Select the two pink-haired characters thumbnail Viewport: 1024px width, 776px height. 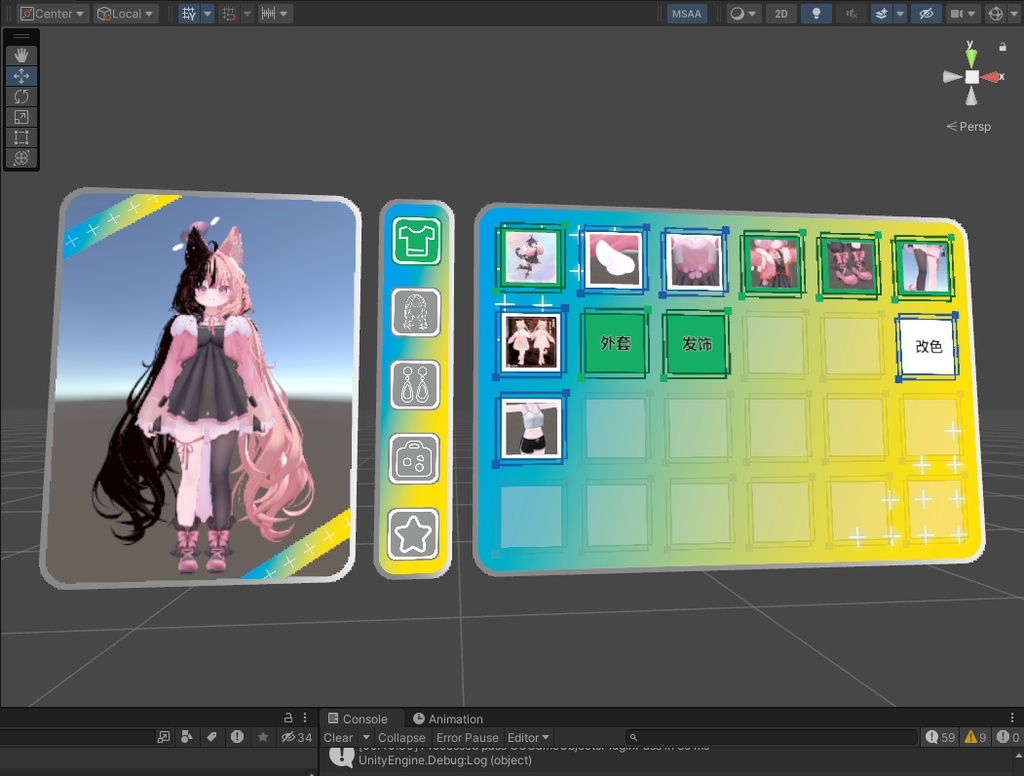click(532, 342)
